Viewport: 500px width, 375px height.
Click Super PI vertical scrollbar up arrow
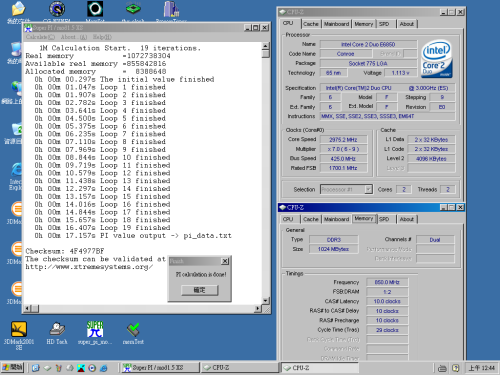point(266,46)
